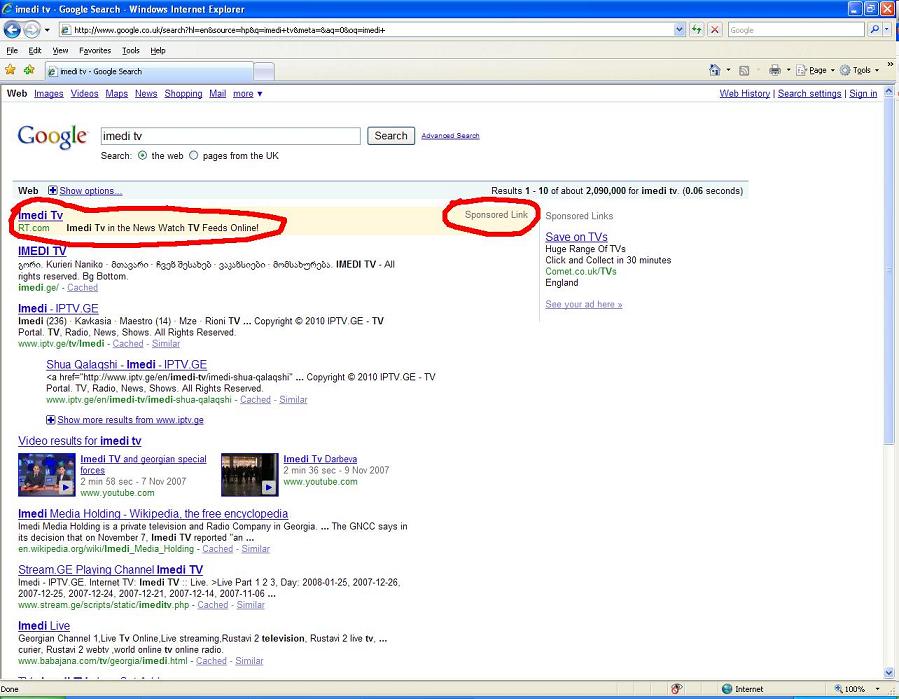
Task: Open 'Video results for imedi tv' link
Action: click(x=80, y=441)
